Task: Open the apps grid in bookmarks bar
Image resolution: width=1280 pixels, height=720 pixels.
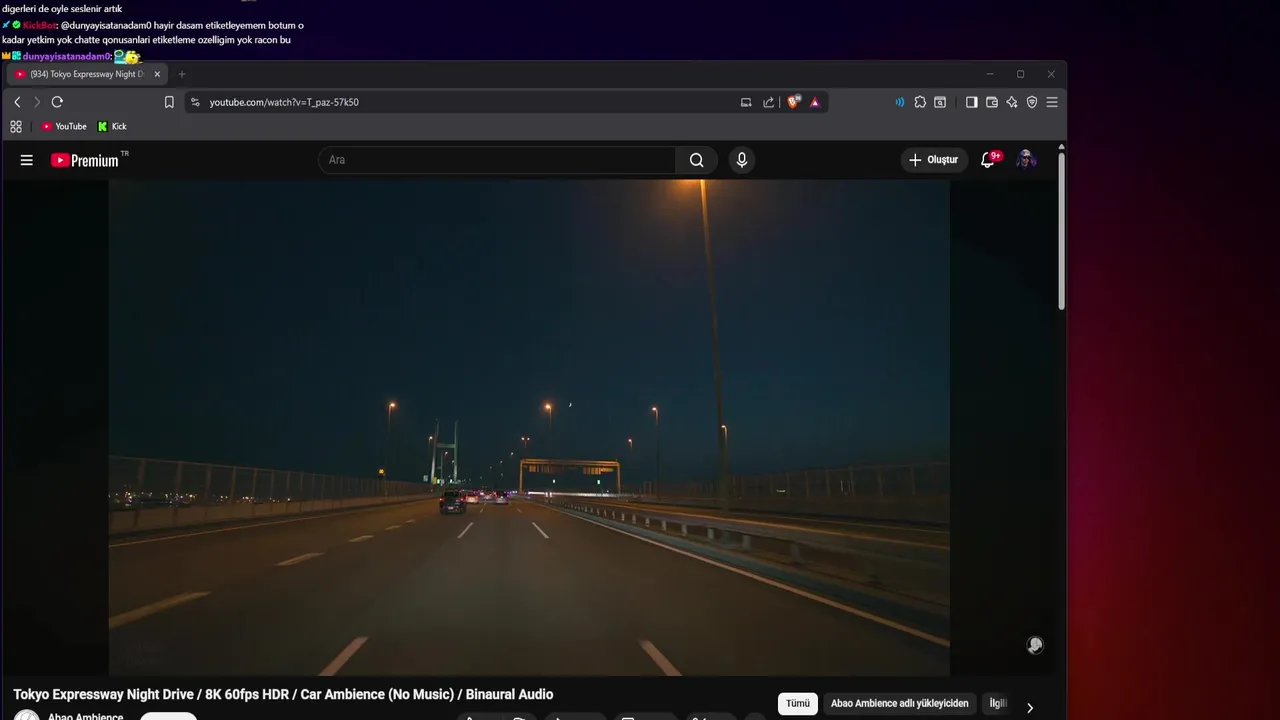Action: (16, 127)
